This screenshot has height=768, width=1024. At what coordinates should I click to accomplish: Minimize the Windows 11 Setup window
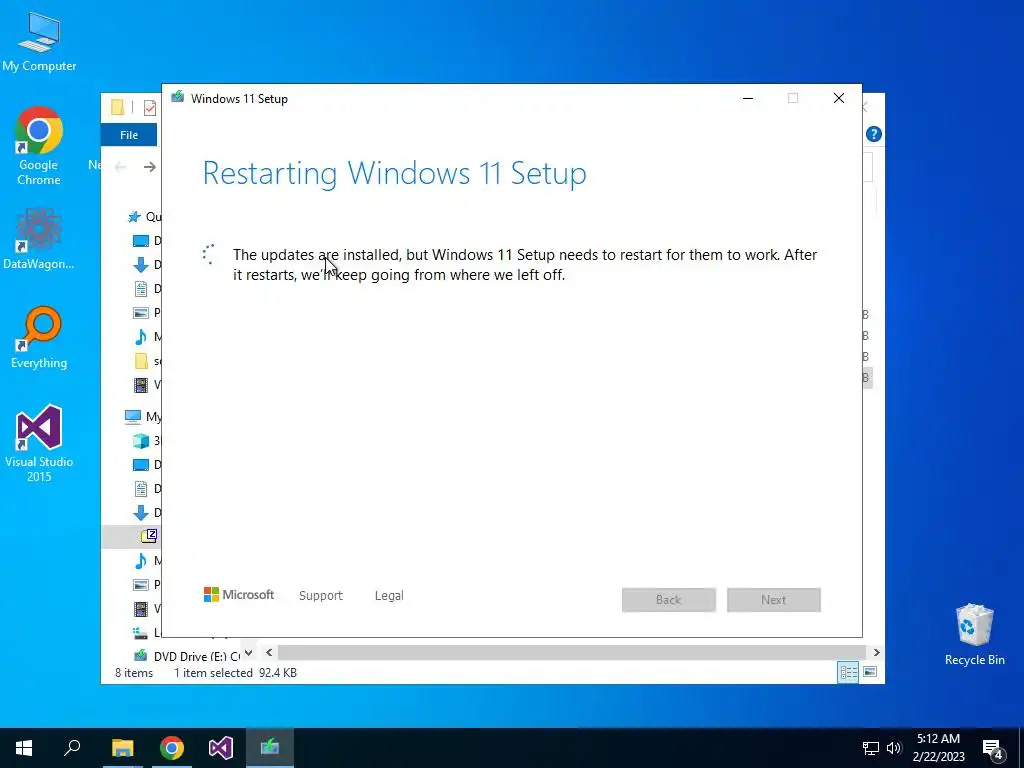coord(748,98)
